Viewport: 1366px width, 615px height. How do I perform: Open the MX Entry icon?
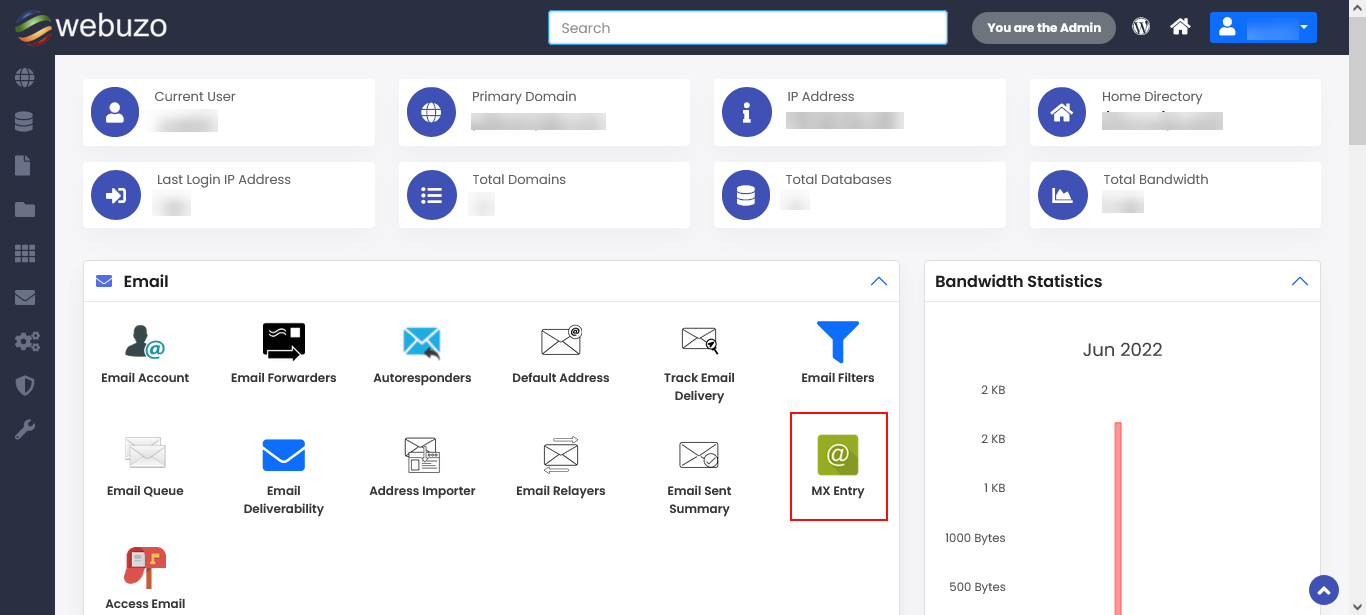point(838,456)
